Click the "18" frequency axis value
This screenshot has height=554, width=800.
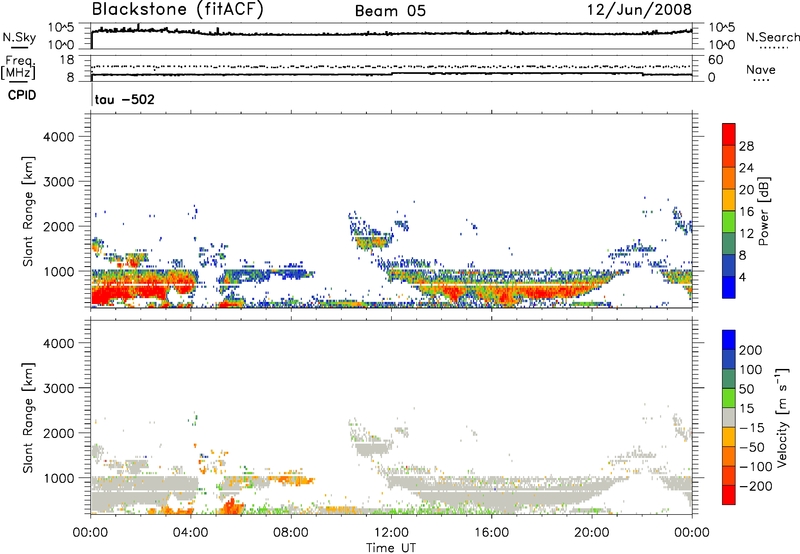point(67,60)
